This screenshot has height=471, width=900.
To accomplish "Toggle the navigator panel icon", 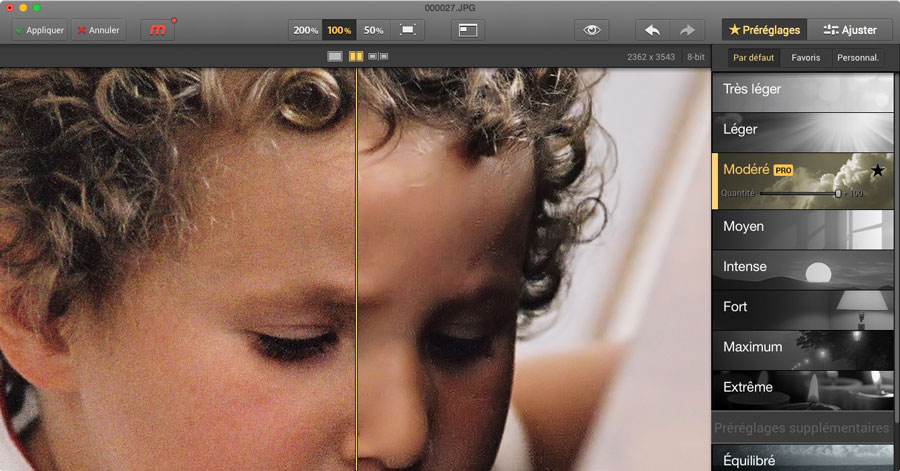I will click(x=468, y=30).
